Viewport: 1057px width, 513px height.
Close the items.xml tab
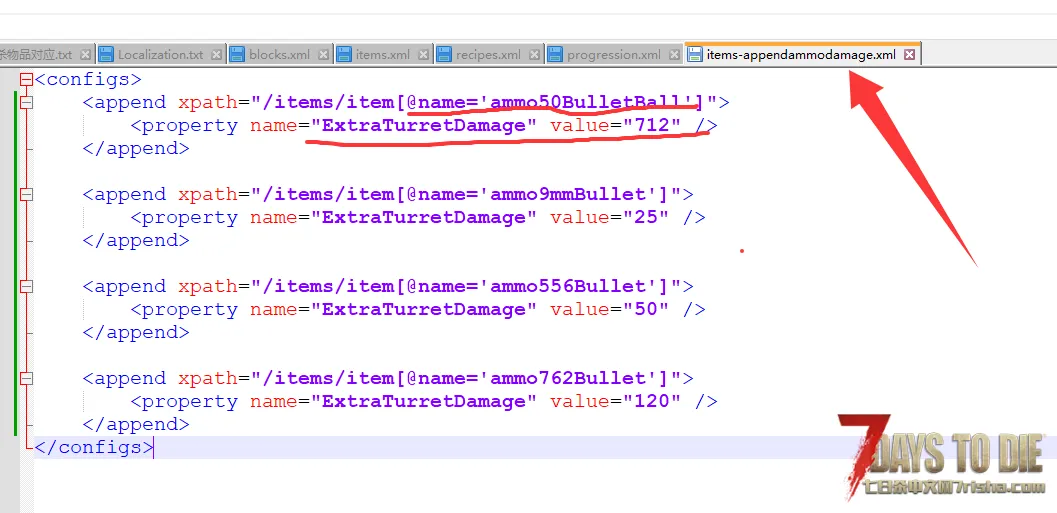424,55
